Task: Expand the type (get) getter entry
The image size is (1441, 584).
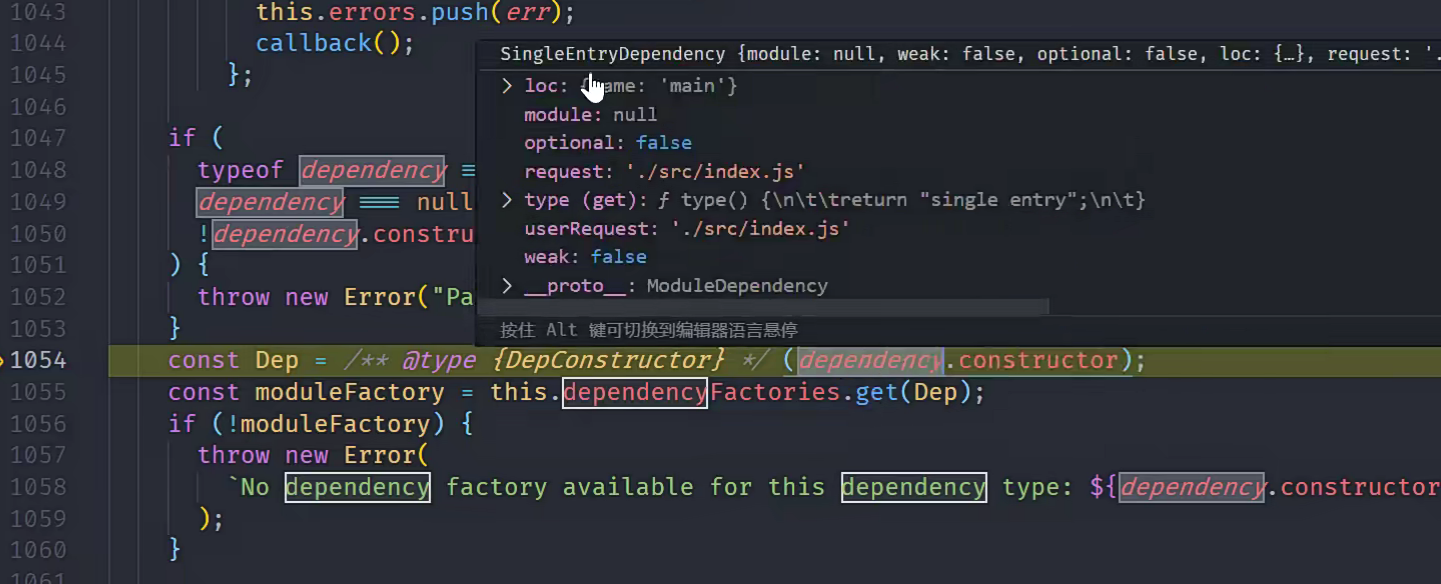Action: (507, 200)
